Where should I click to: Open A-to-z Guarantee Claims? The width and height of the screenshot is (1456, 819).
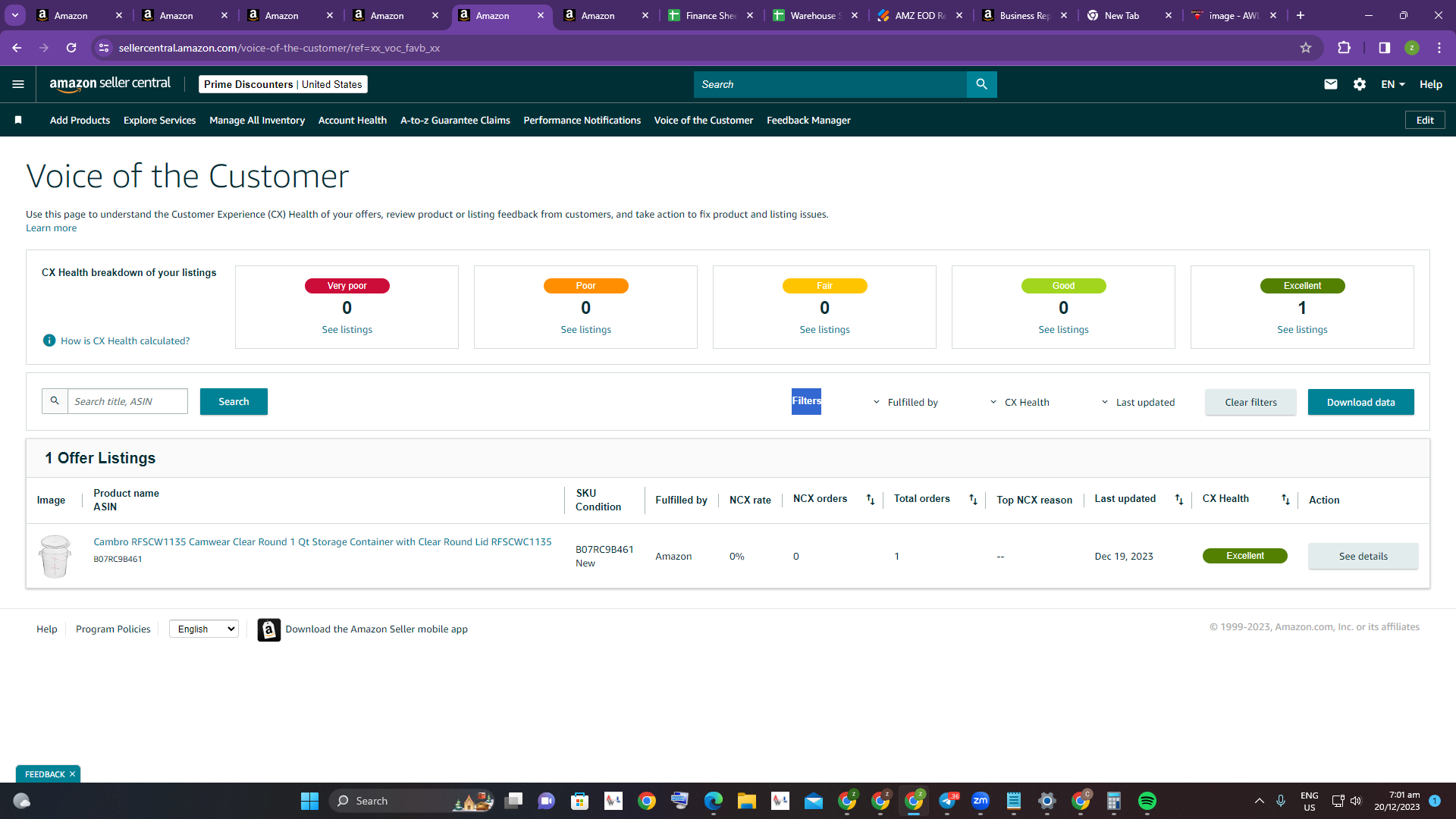tap(455, 121)
